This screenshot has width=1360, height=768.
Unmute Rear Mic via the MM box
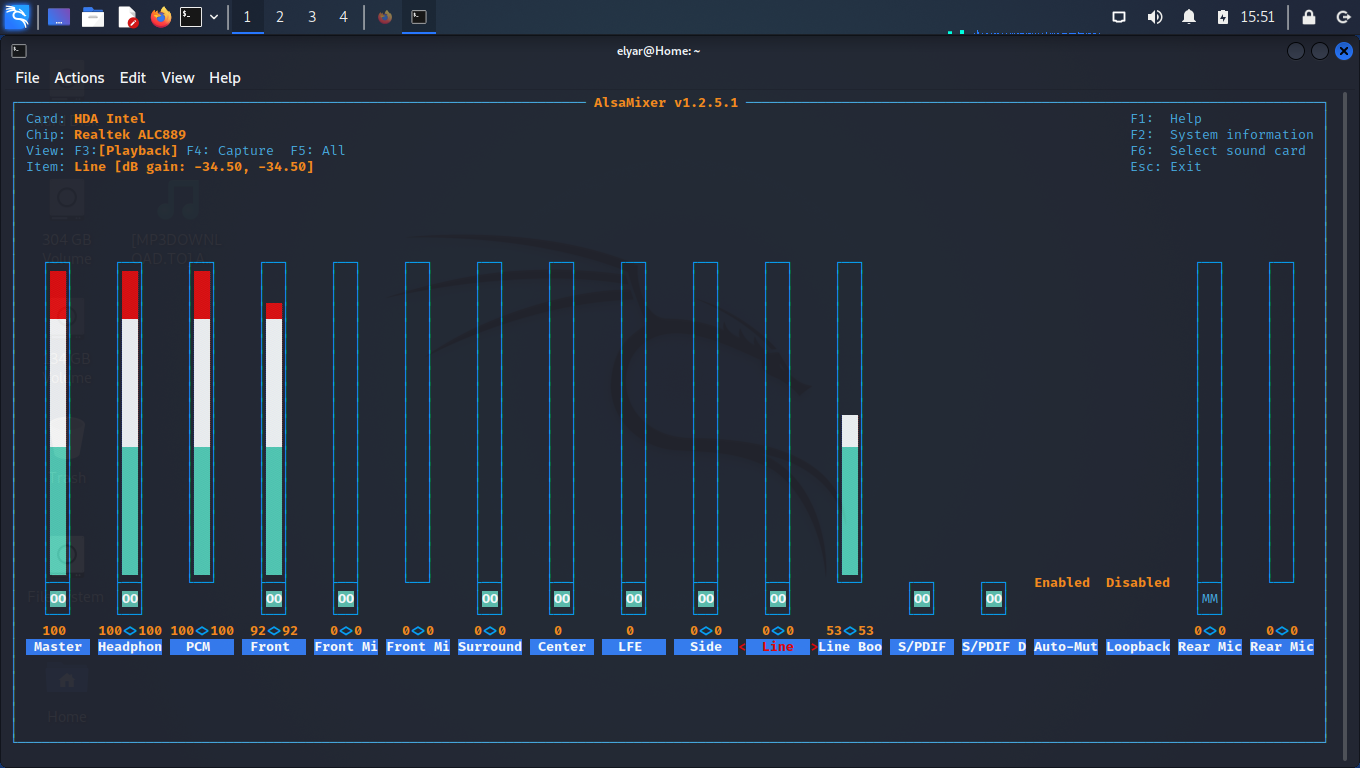pos(1210,598)
